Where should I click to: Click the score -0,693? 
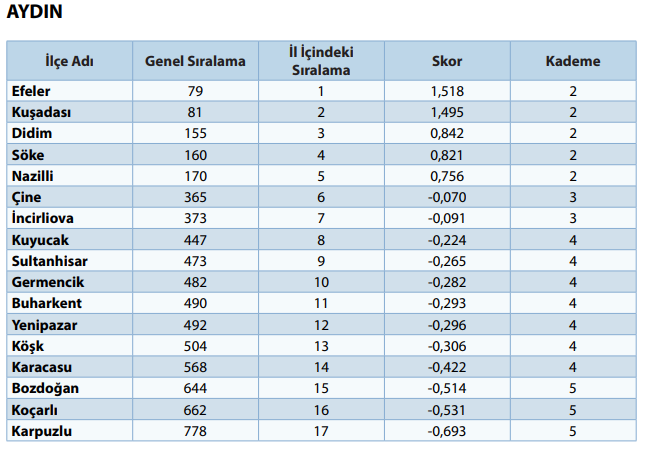point(447,431)
